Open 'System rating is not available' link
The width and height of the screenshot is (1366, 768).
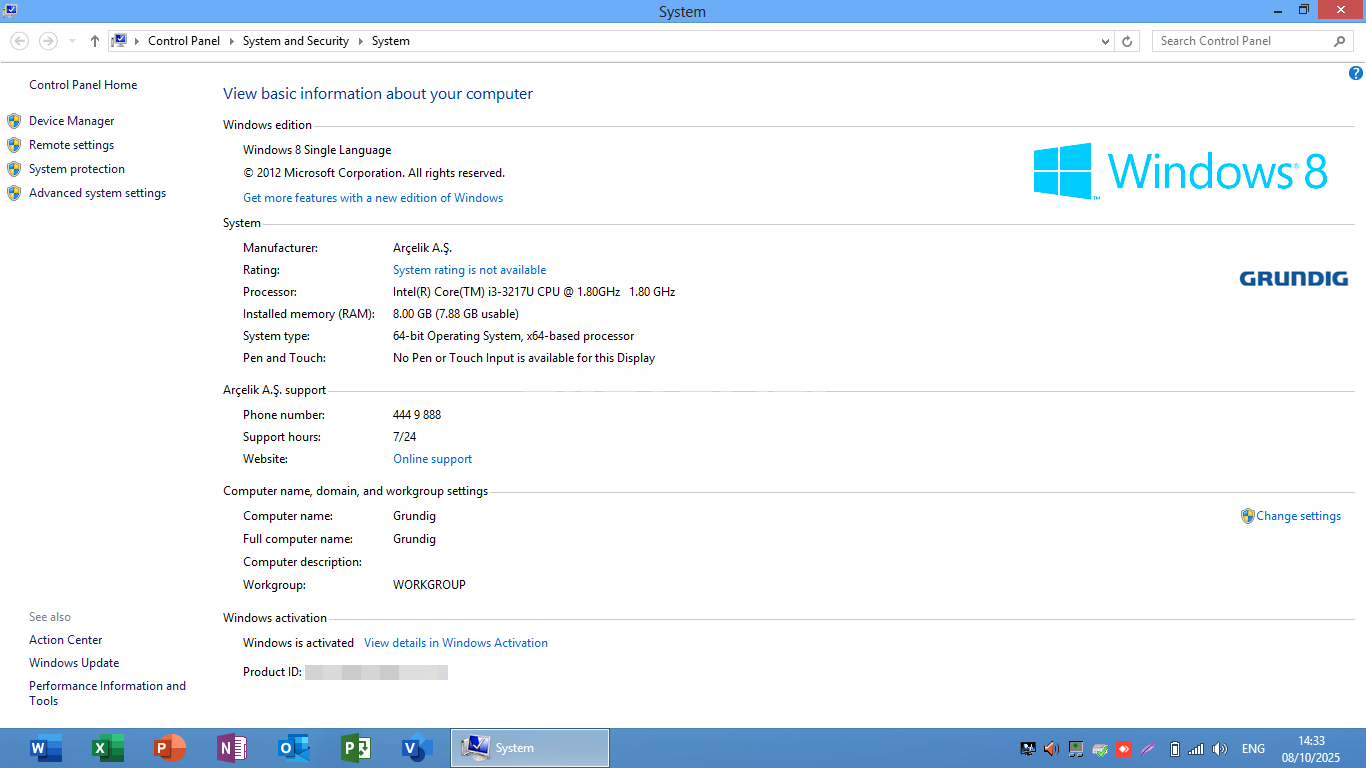(469, 270)
